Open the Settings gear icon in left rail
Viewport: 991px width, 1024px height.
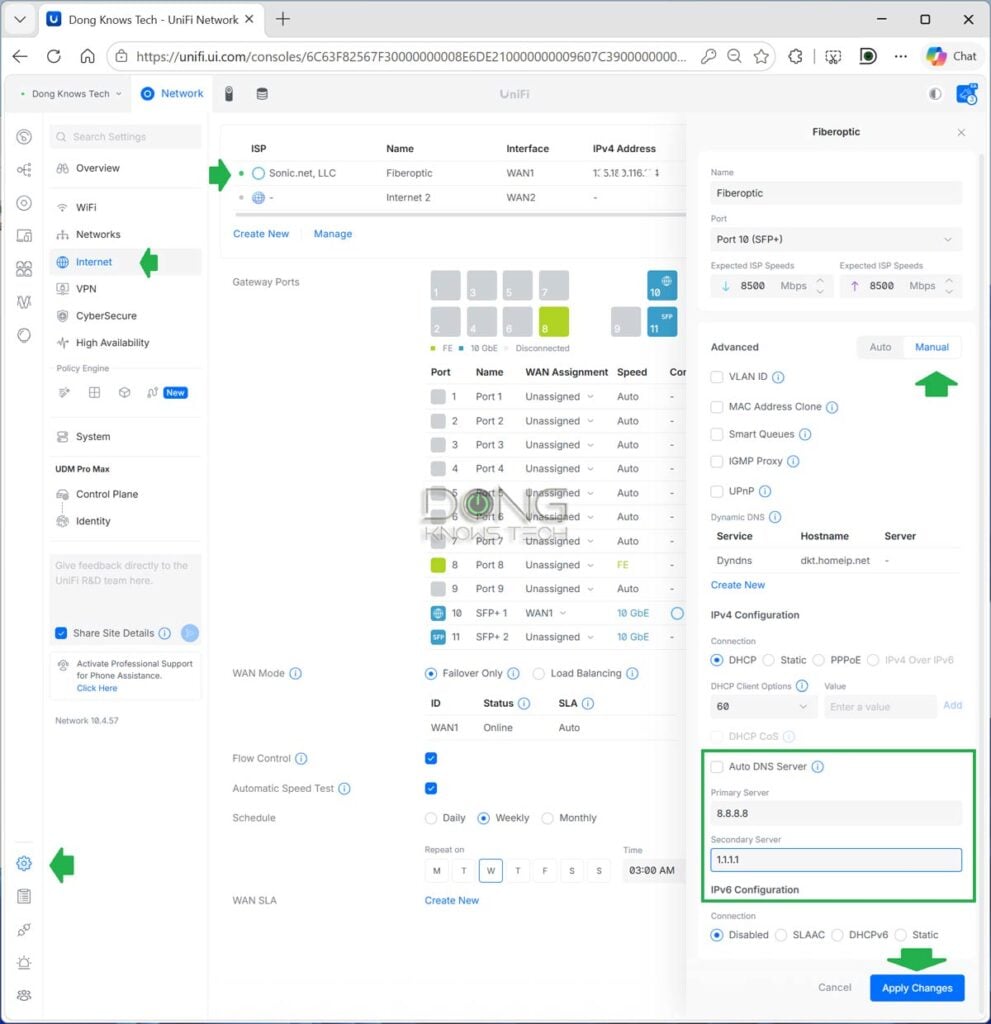[24, 863]
